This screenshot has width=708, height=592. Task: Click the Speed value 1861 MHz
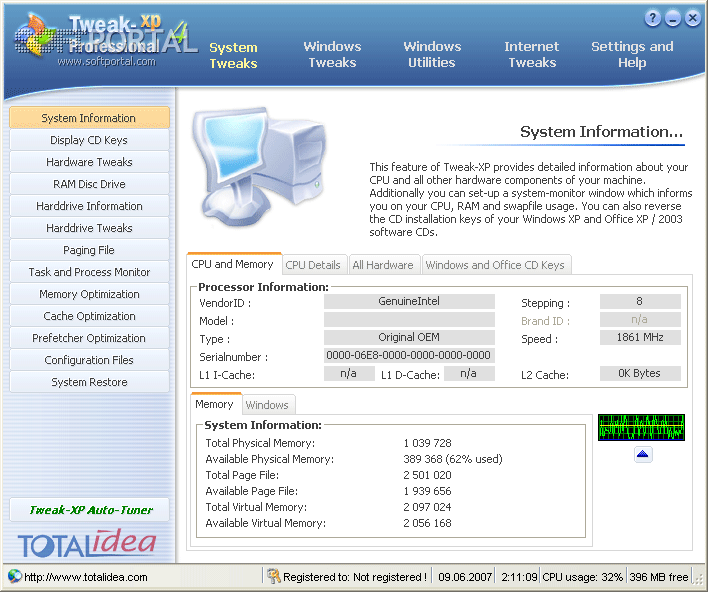(x=640, y=337)
